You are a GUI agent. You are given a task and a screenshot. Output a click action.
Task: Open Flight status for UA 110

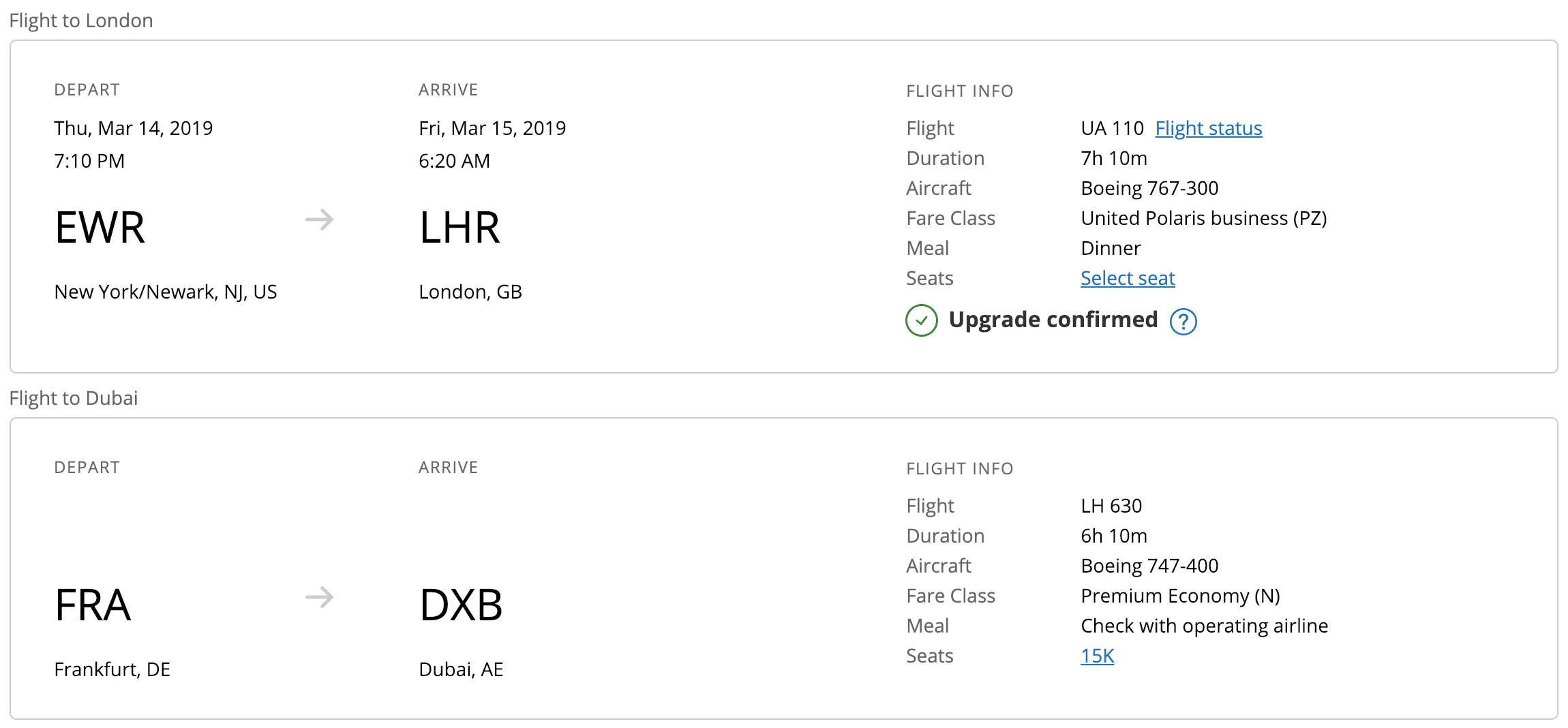click(x=1208, y=128)
